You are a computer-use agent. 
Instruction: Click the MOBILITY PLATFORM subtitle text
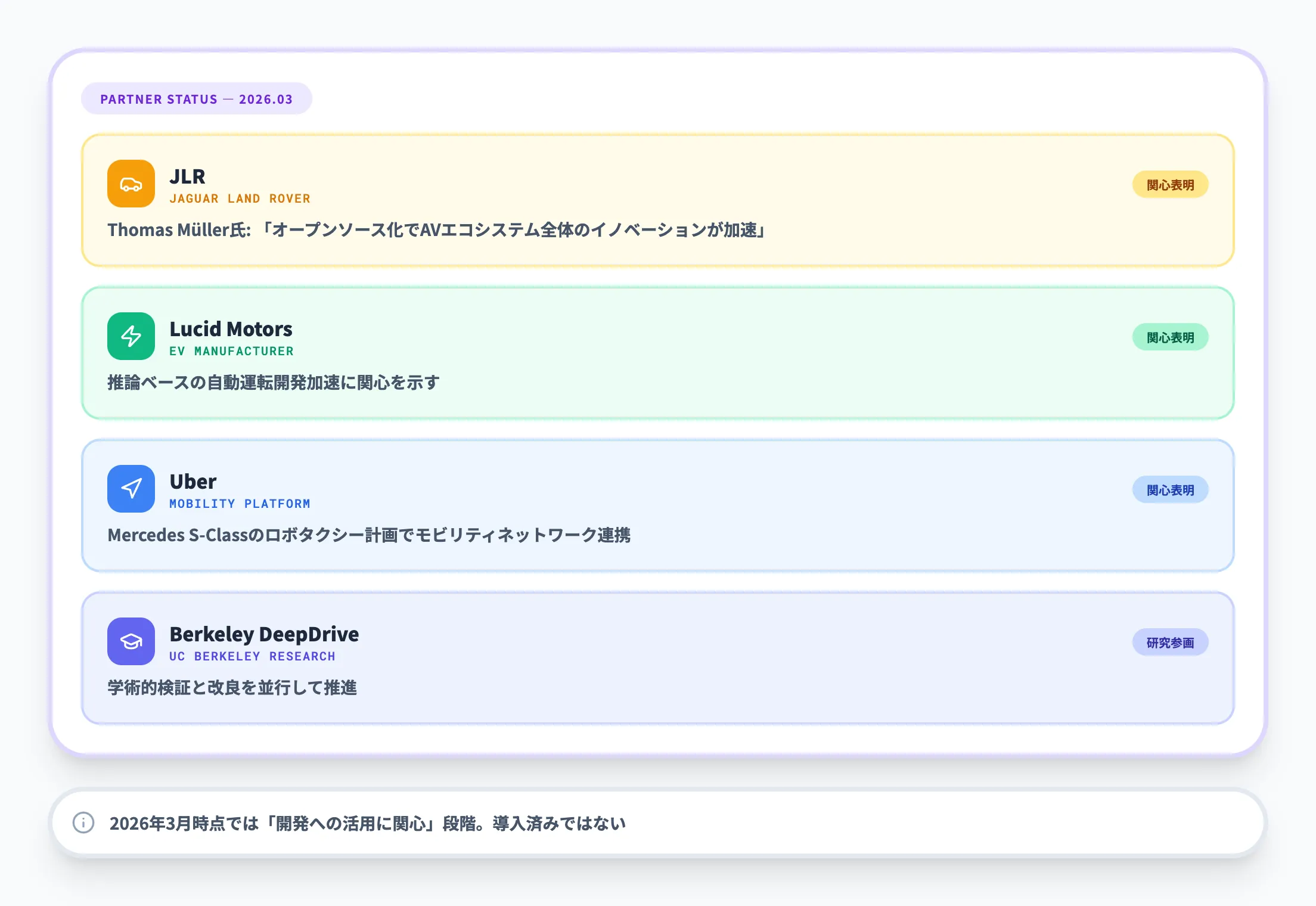(240, 504)
